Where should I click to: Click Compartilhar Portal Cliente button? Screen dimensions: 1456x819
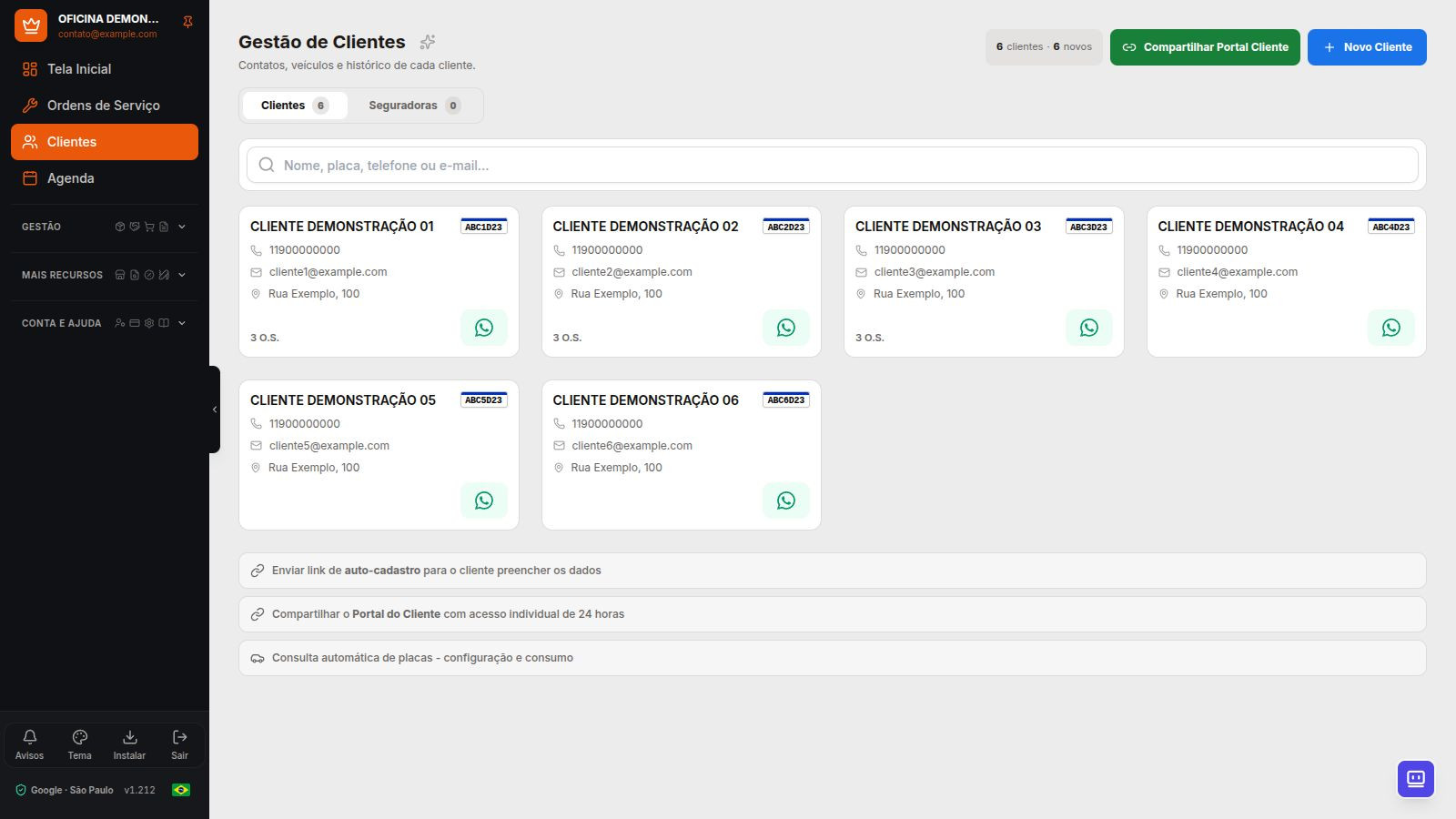1205,47
